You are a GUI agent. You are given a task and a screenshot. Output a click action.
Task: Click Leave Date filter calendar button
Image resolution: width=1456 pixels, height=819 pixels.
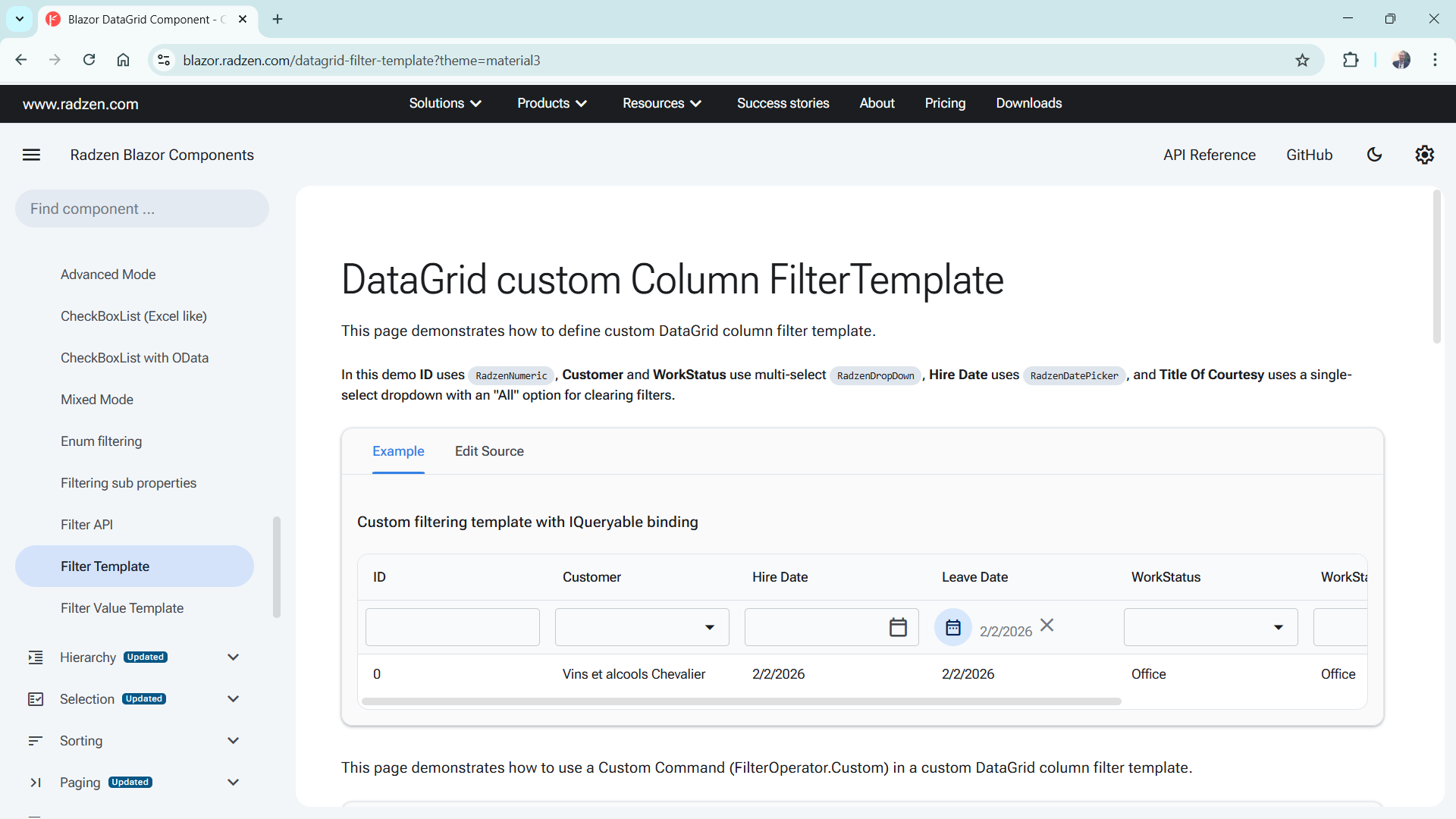coord(953,627)
